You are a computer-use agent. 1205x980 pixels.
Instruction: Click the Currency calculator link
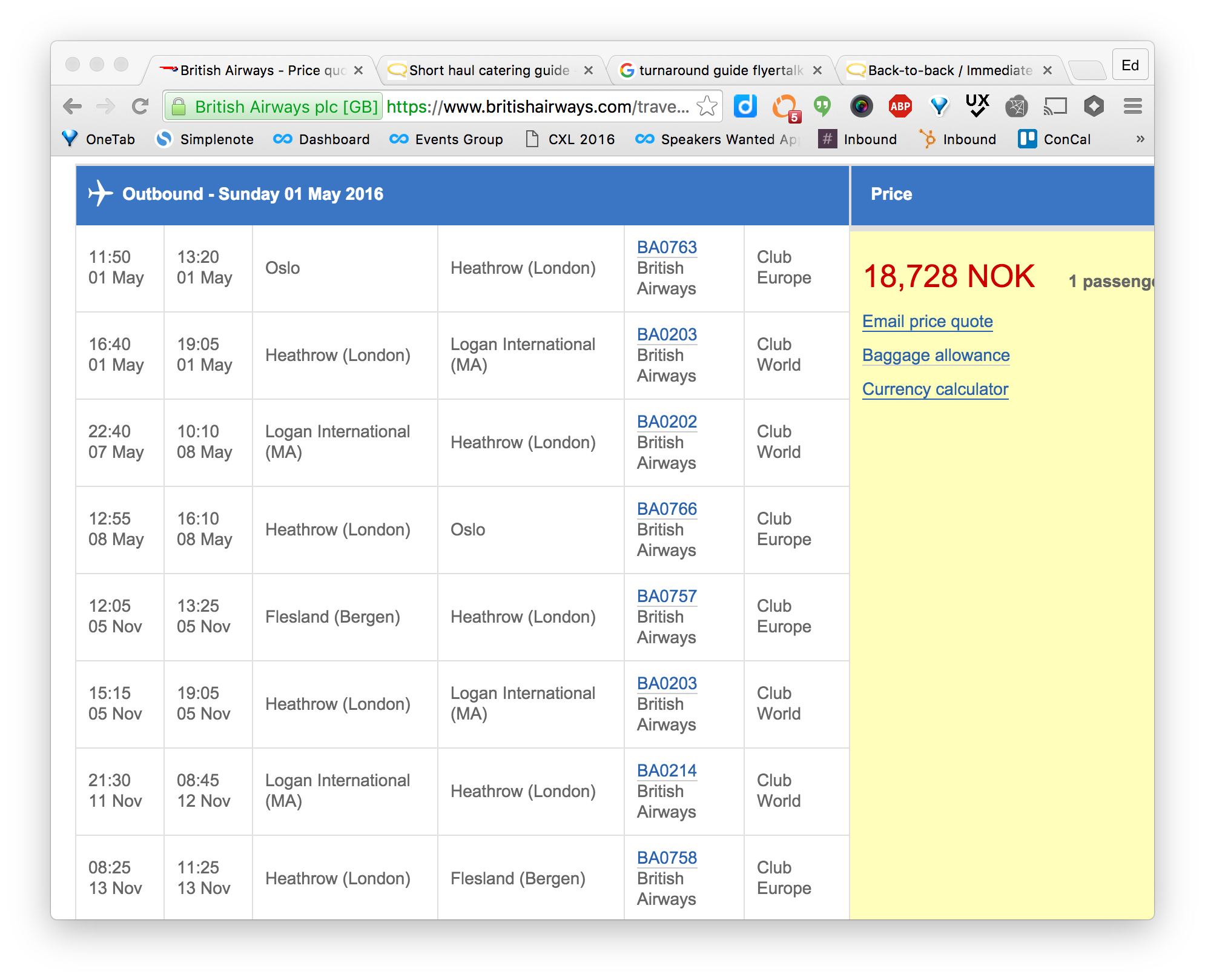tap(936, 389)
